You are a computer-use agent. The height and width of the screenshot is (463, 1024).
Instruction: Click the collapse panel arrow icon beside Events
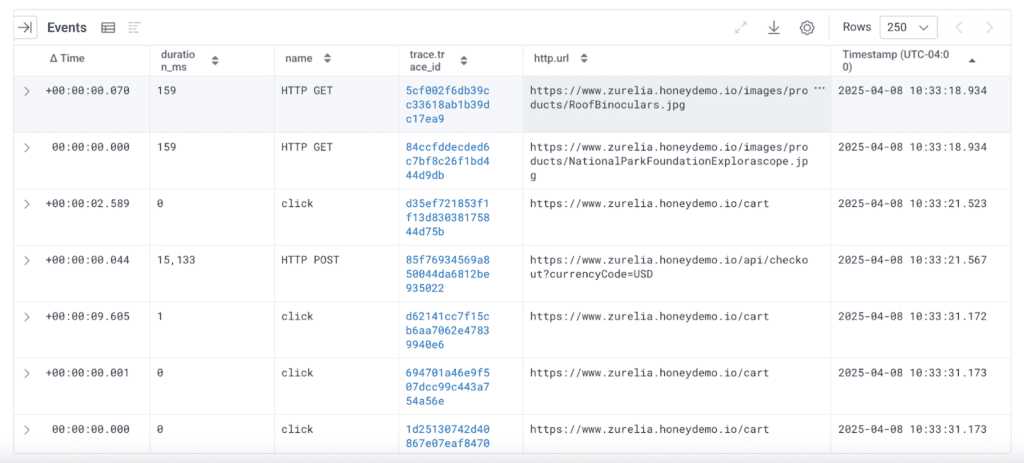tap(26, 28)
